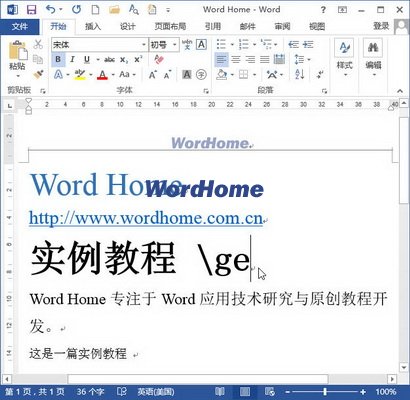This screenshot has height=400, width=410.
Task: Insert an enclosed character (字 in circle)
Action: 201,75
